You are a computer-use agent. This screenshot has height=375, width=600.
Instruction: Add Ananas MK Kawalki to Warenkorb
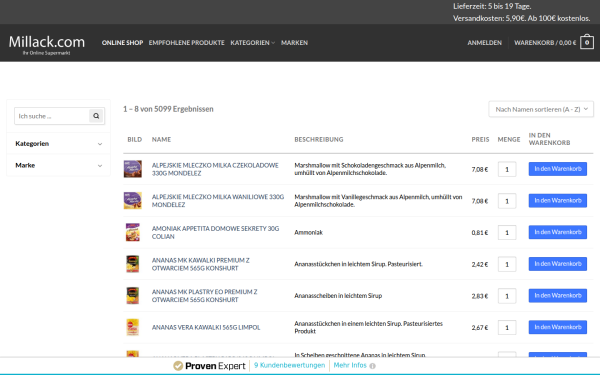(558, 264)
